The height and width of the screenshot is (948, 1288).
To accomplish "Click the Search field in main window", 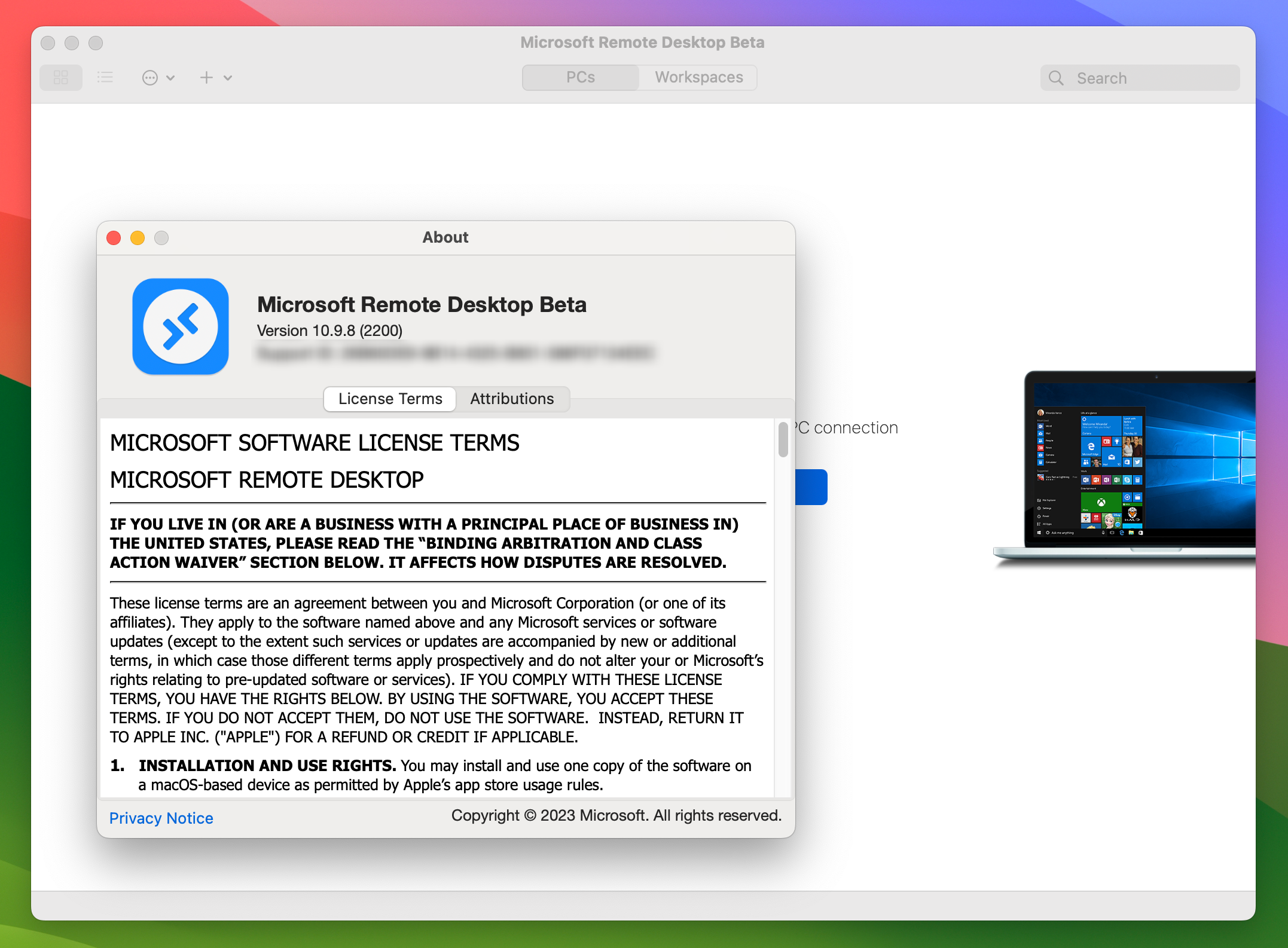I will click(1140, 78).
